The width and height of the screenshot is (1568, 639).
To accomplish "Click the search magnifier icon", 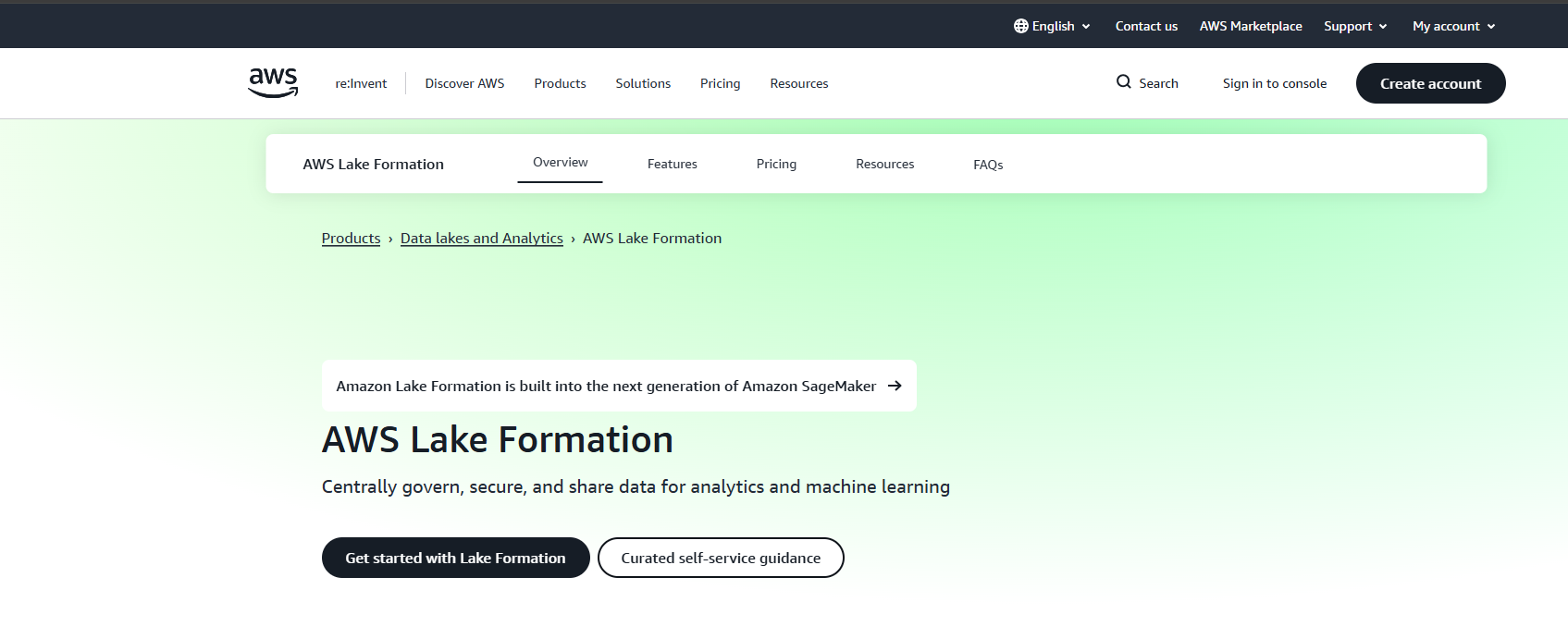I will pos(1123,82).
